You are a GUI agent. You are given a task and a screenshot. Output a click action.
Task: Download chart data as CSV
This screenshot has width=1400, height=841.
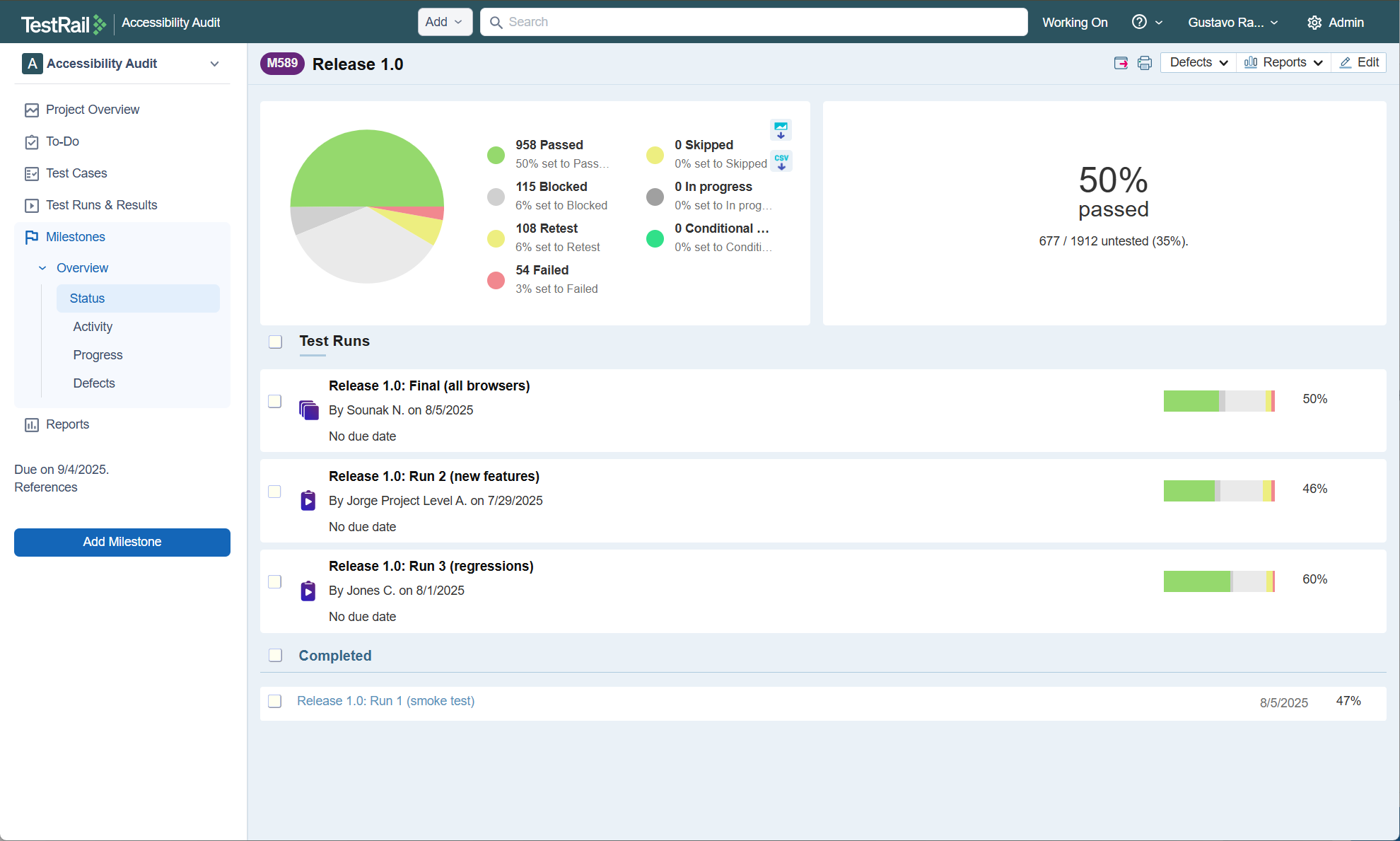(x=781, y=161)
